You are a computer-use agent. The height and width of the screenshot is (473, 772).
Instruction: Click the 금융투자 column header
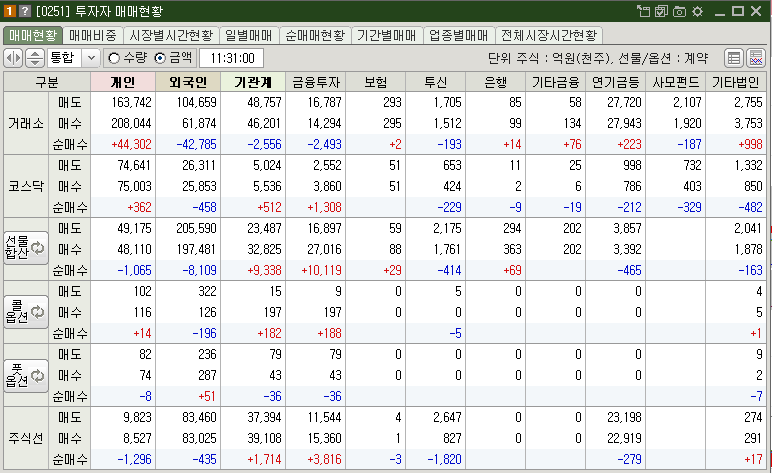click(x=316, y=82)
